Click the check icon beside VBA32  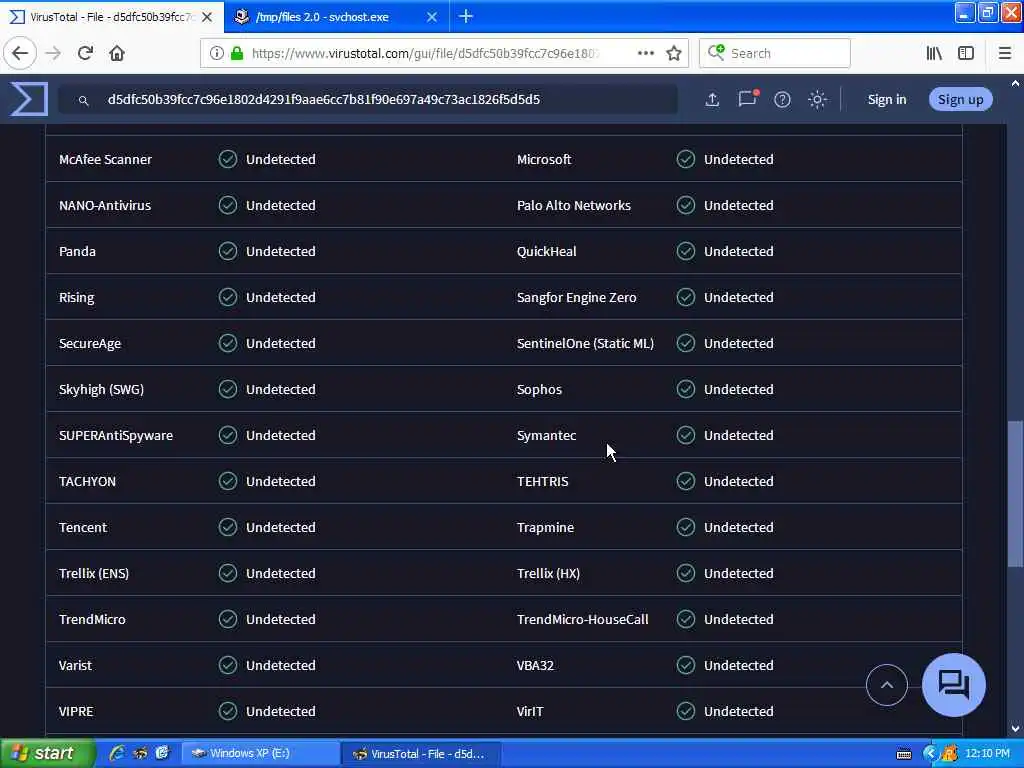click(686, 665)
